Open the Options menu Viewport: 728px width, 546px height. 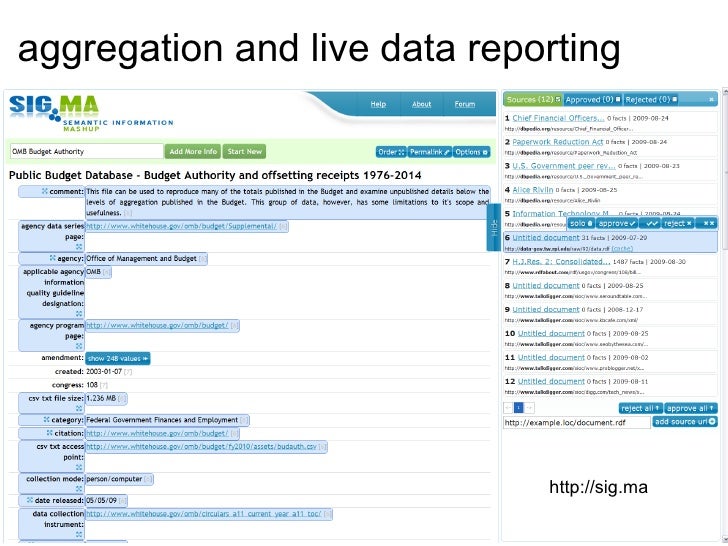(471, 152)
